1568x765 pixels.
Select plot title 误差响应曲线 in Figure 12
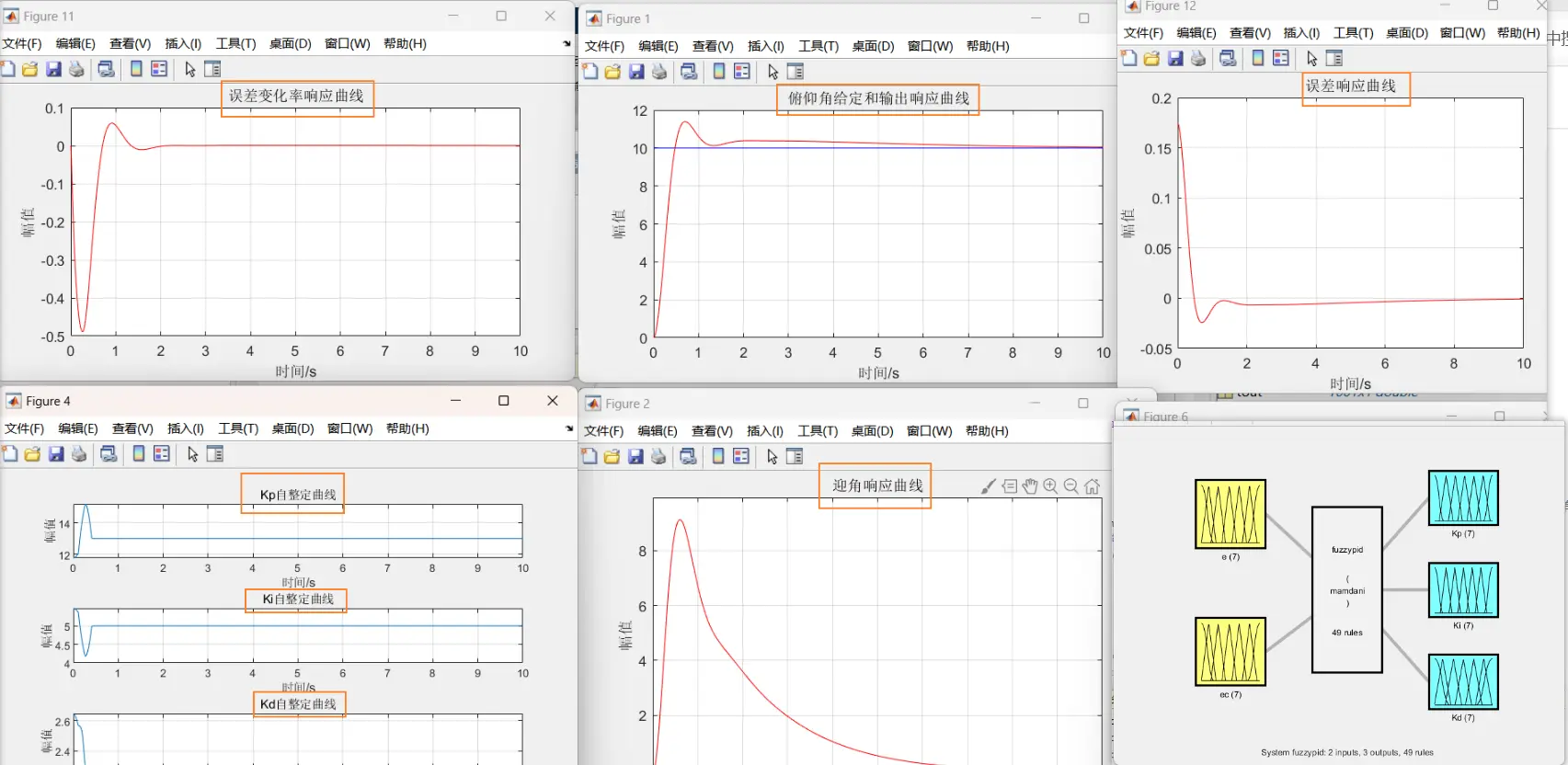pyautogui.click(x=1351, y=86)
